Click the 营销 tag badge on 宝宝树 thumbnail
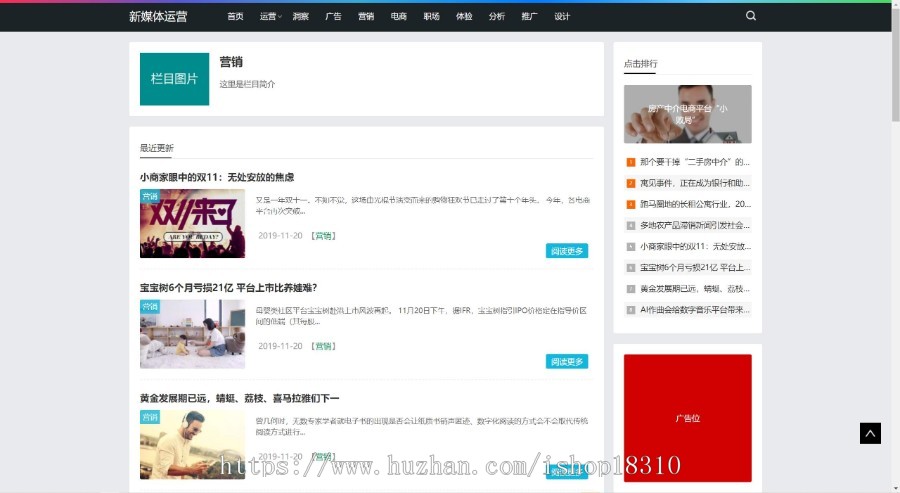Image resolution: width=900 pixels, height=493 pixels. (x=150, y=307)
